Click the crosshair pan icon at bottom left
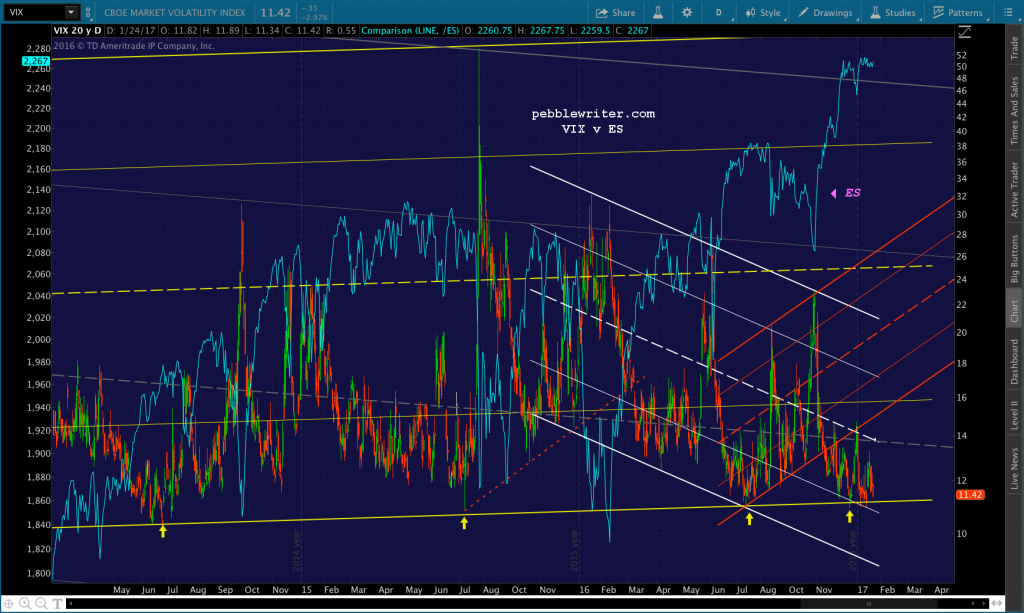Image resolution: width=1024 pixels, height=613 pixels. (9, 603)
